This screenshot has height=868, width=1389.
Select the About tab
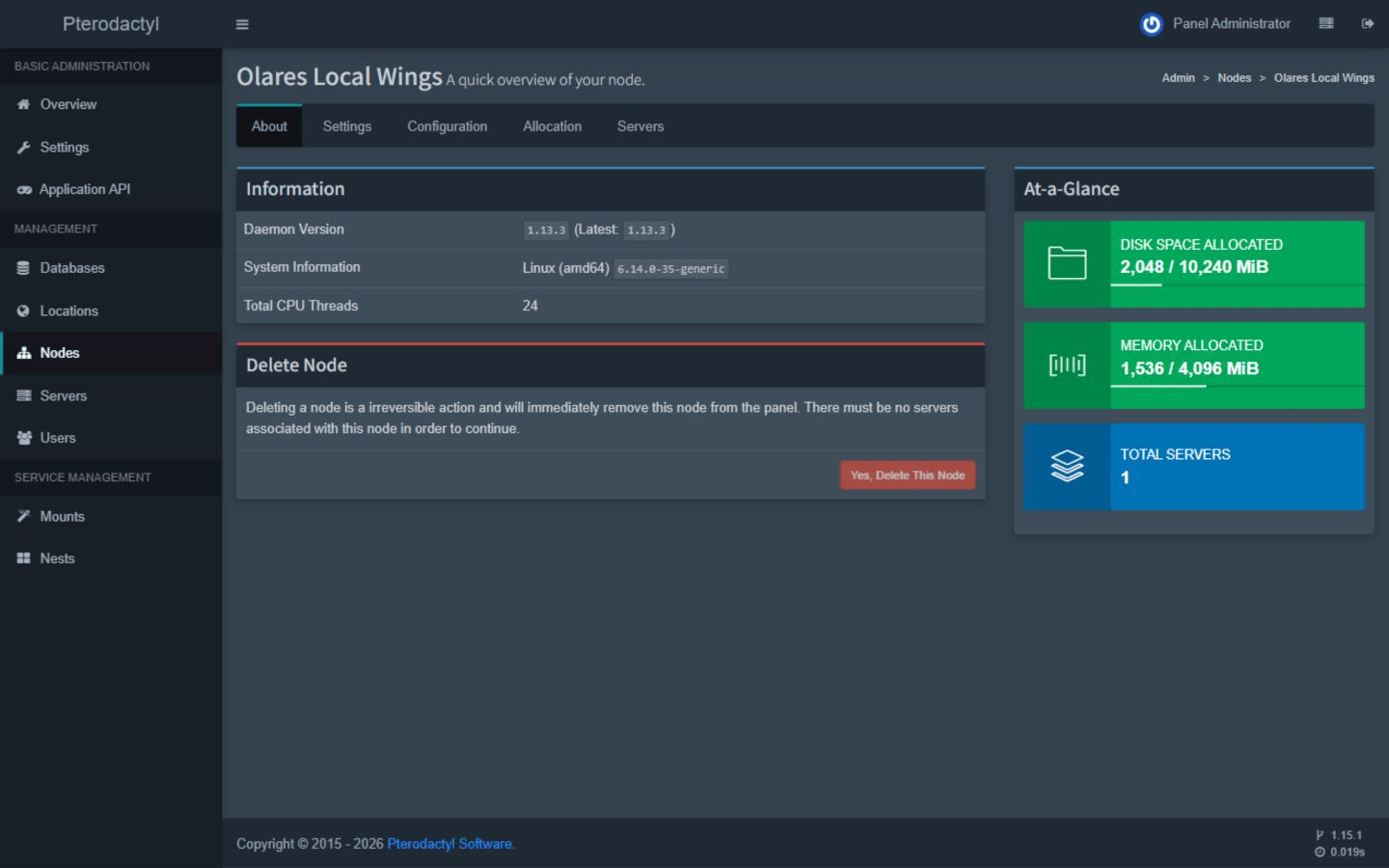tap(269, 126)
